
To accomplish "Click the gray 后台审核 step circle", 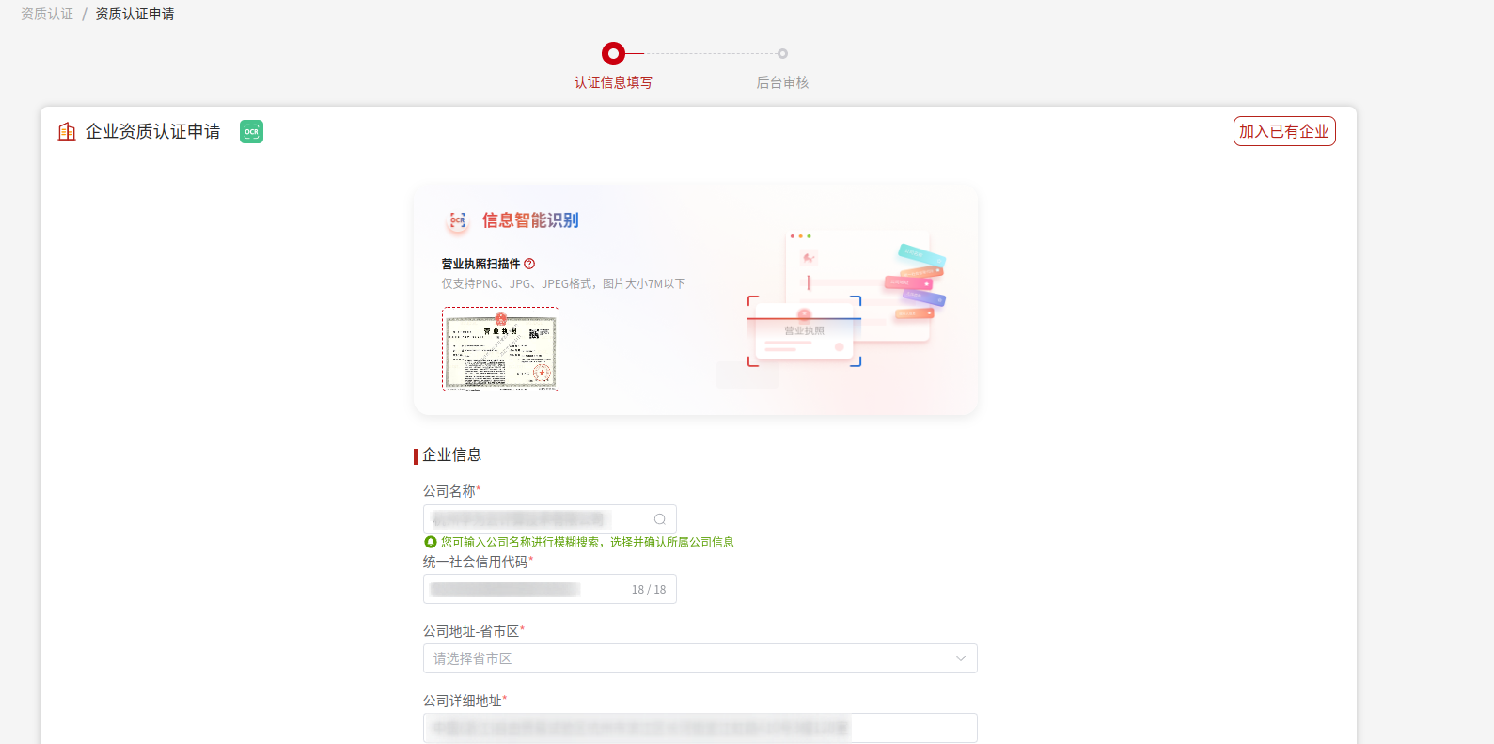I will 782,54.
